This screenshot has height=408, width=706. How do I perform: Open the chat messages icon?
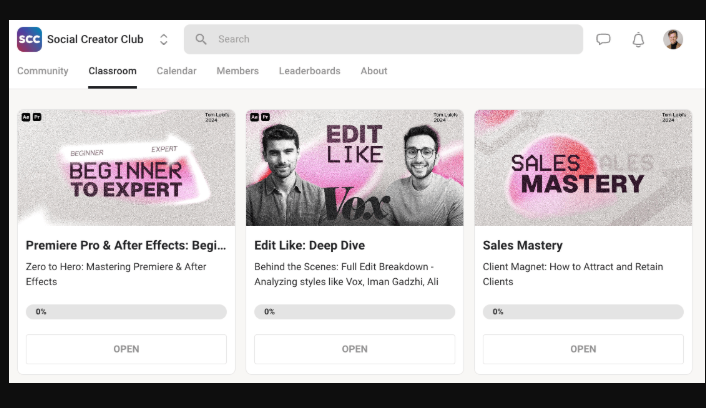coord(603,39)
